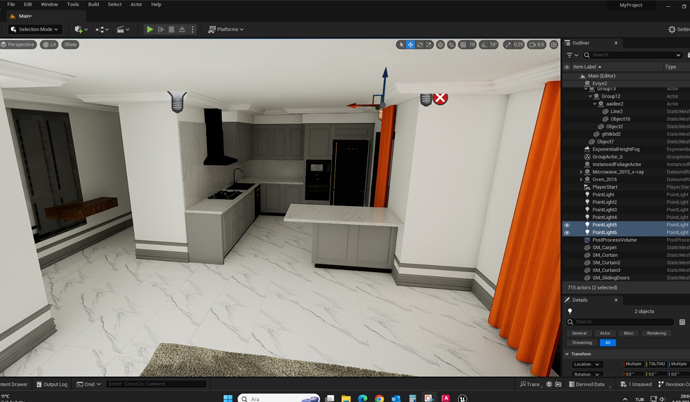Click the Add content quick-add icon
The height and width of the screenshot is (402, 690).
(x=80, y=30)
